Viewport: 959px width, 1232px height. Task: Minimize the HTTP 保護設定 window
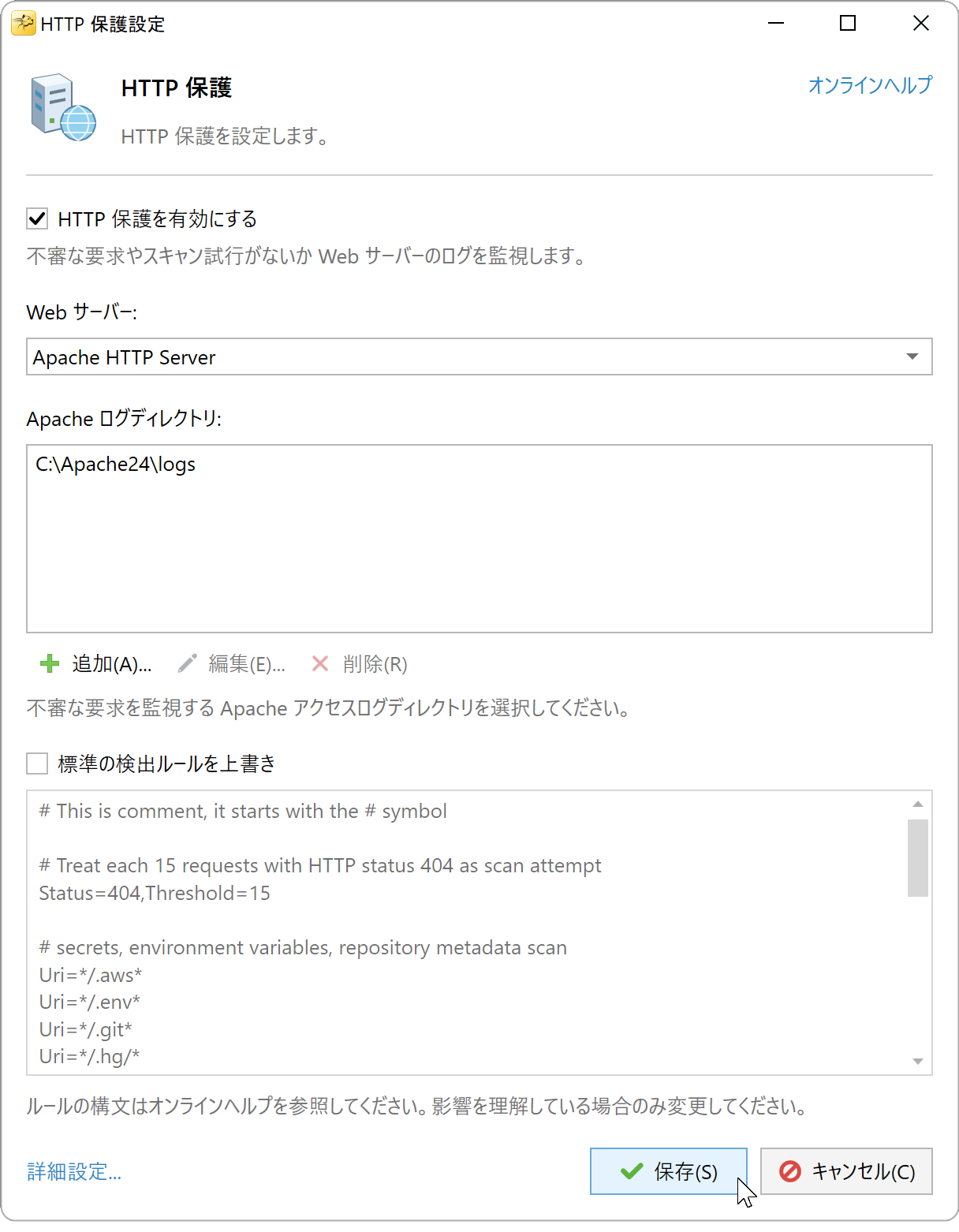tap(776, 24)
